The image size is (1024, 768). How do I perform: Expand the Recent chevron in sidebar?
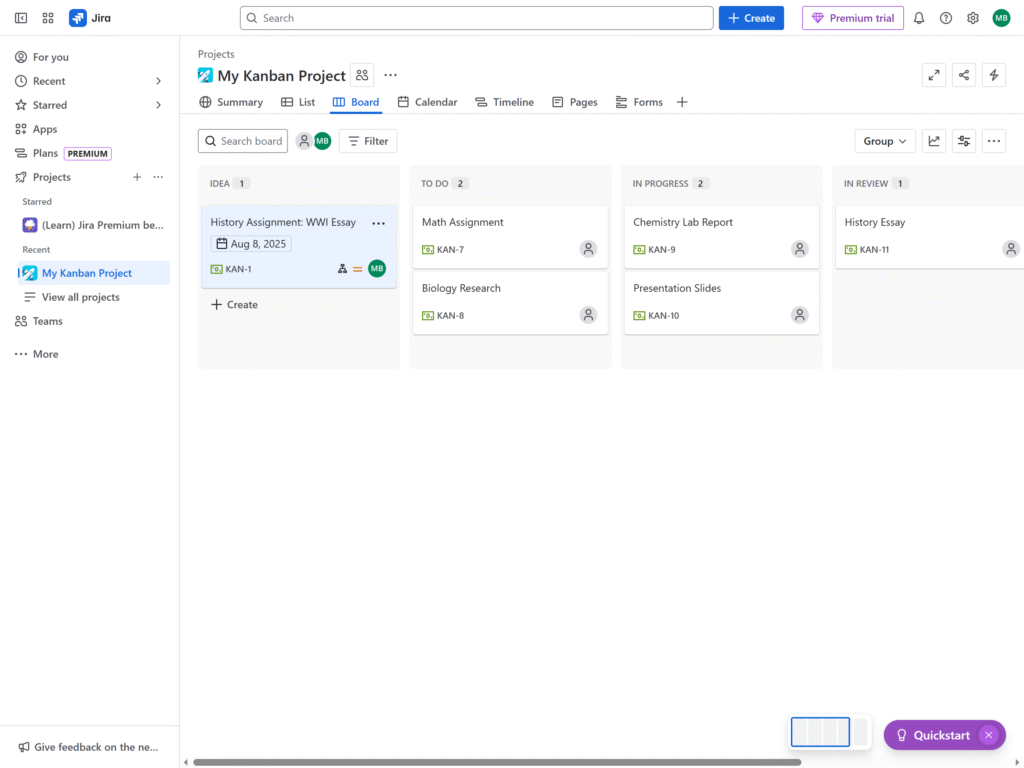point(158,81)
